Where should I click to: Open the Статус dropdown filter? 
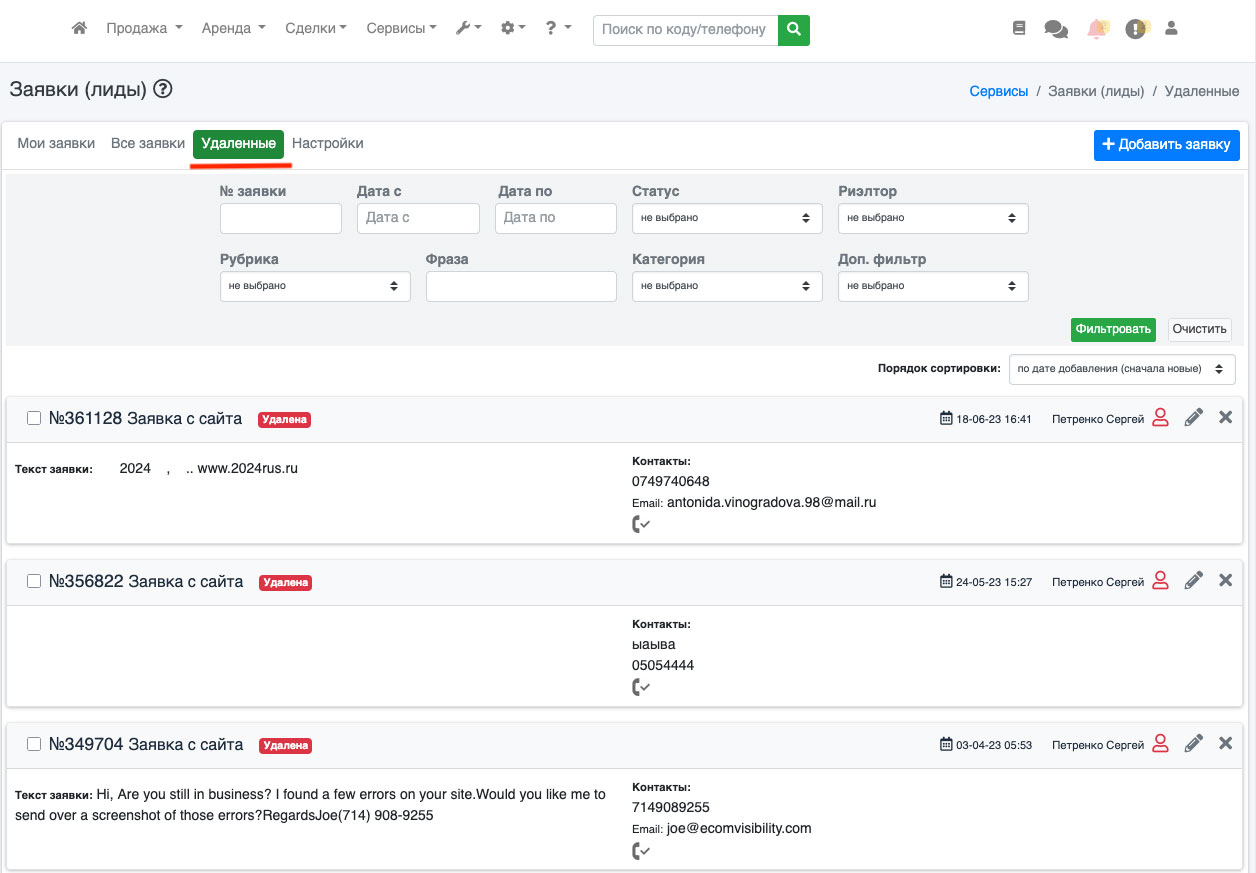(x=727, y=218)
